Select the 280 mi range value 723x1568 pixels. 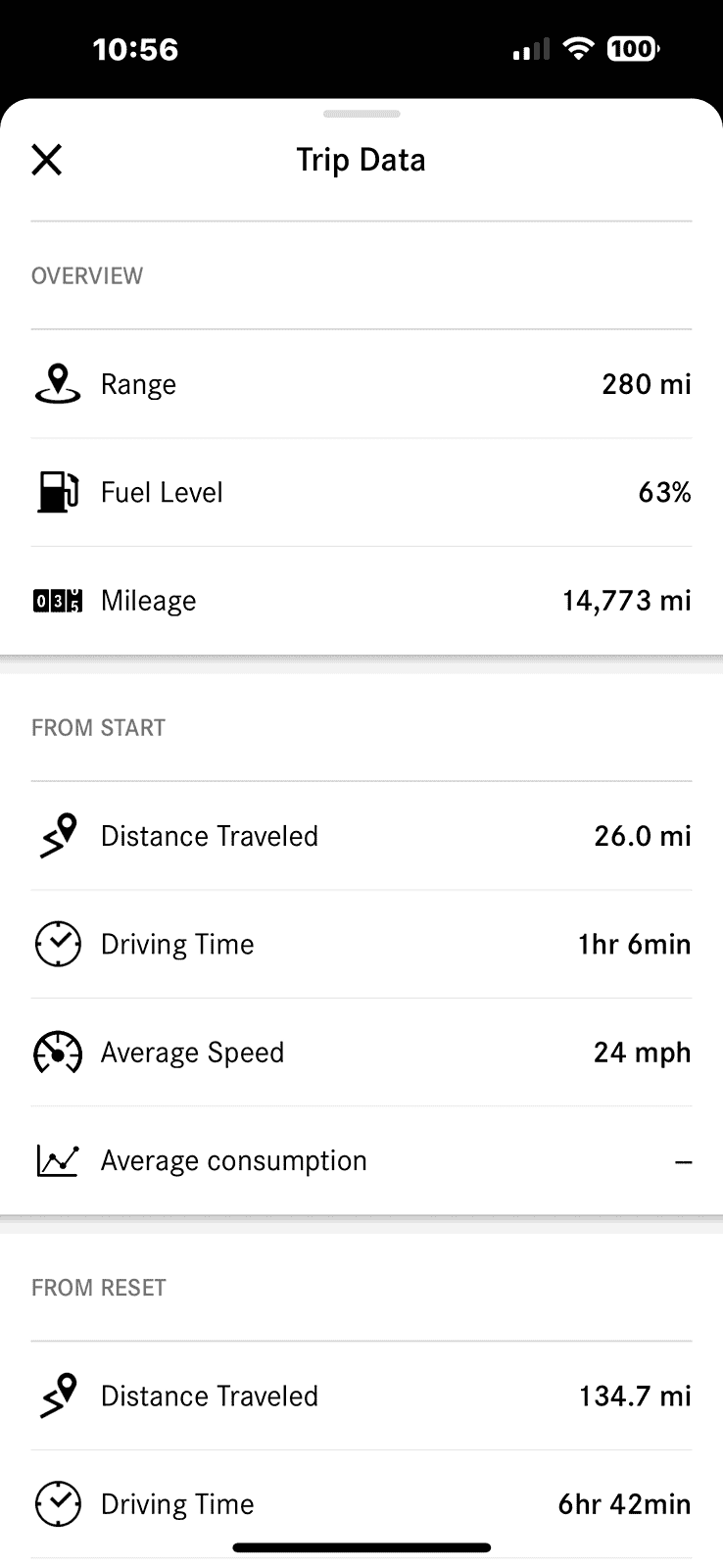pos(646,384)
